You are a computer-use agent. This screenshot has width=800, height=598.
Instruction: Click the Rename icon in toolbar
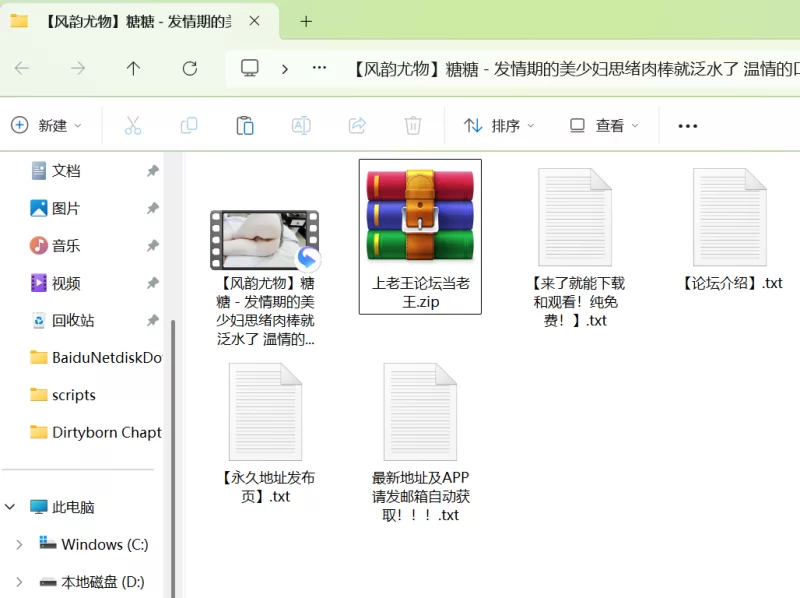click(300, 126)
